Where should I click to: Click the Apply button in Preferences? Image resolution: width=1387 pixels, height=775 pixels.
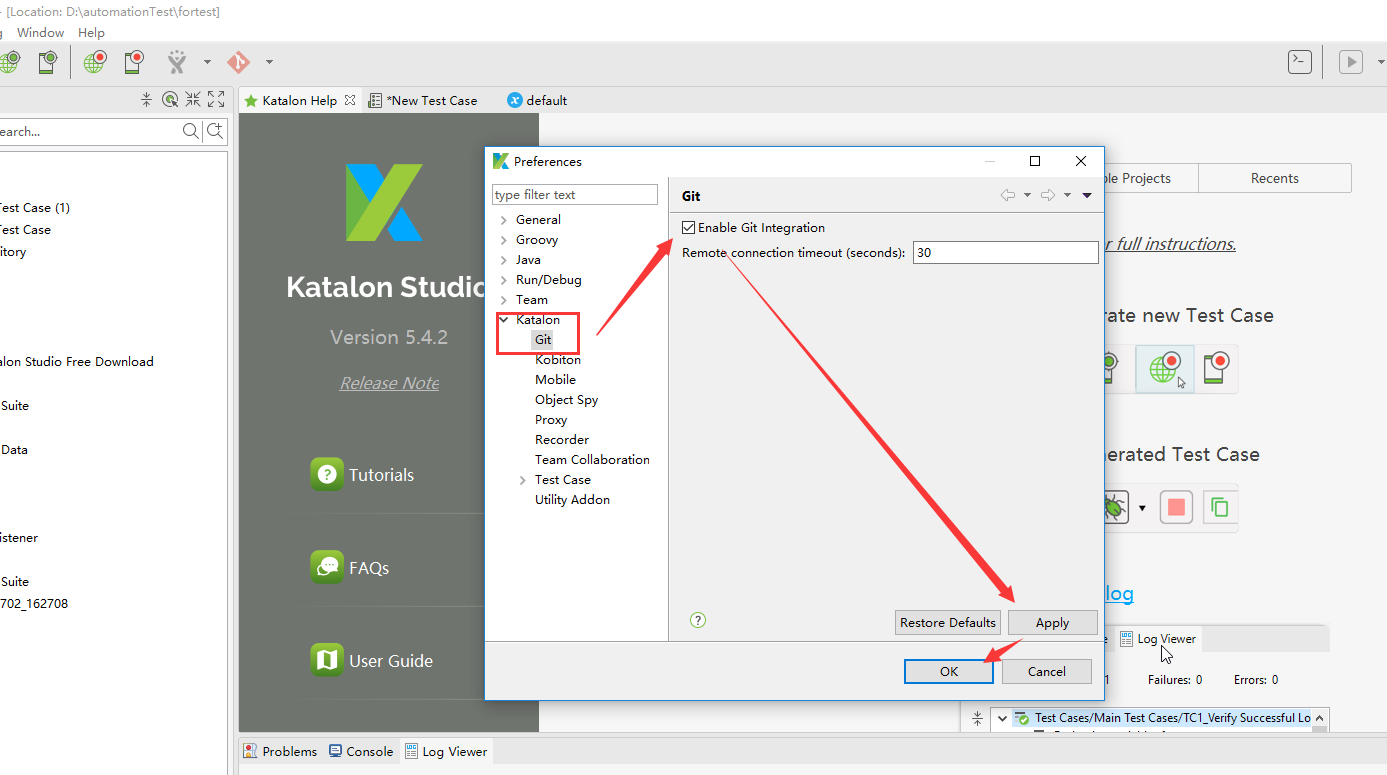(x=1052, y=622)
